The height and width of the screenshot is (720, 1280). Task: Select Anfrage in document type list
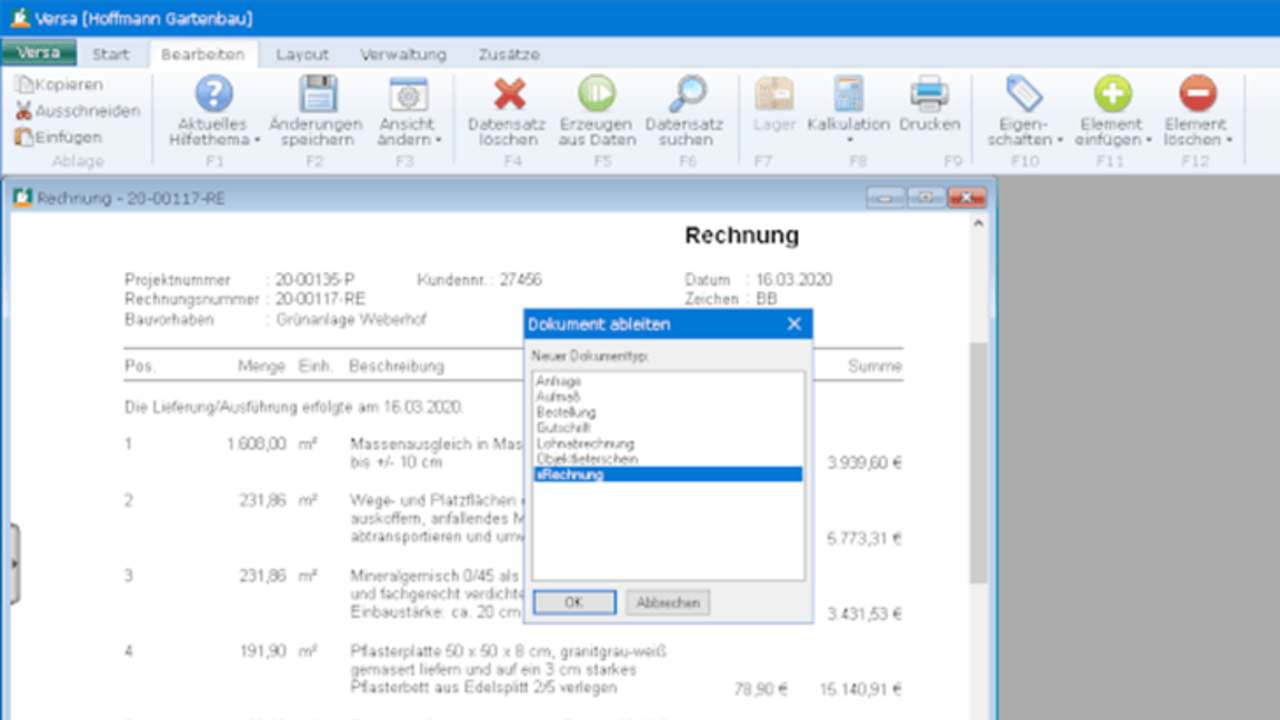click(668, 381)
